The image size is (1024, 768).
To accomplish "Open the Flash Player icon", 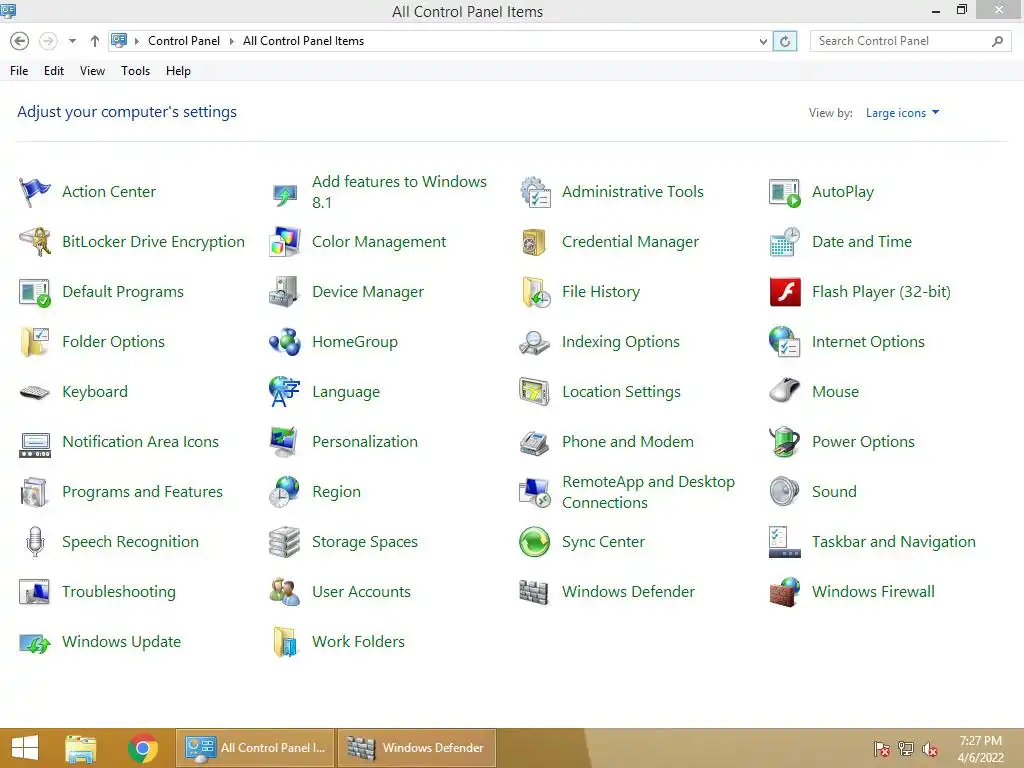I will 785,292.
